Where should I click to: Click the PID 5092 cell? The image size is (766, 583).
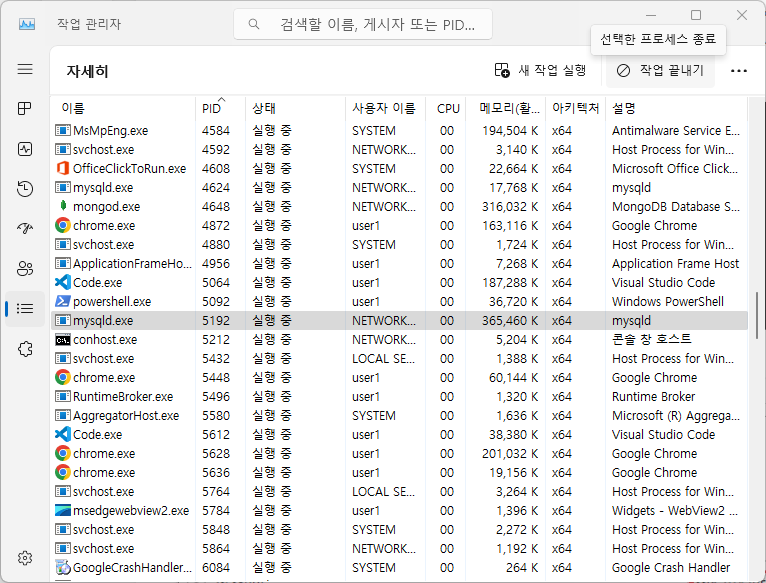(x=216, y=302)
